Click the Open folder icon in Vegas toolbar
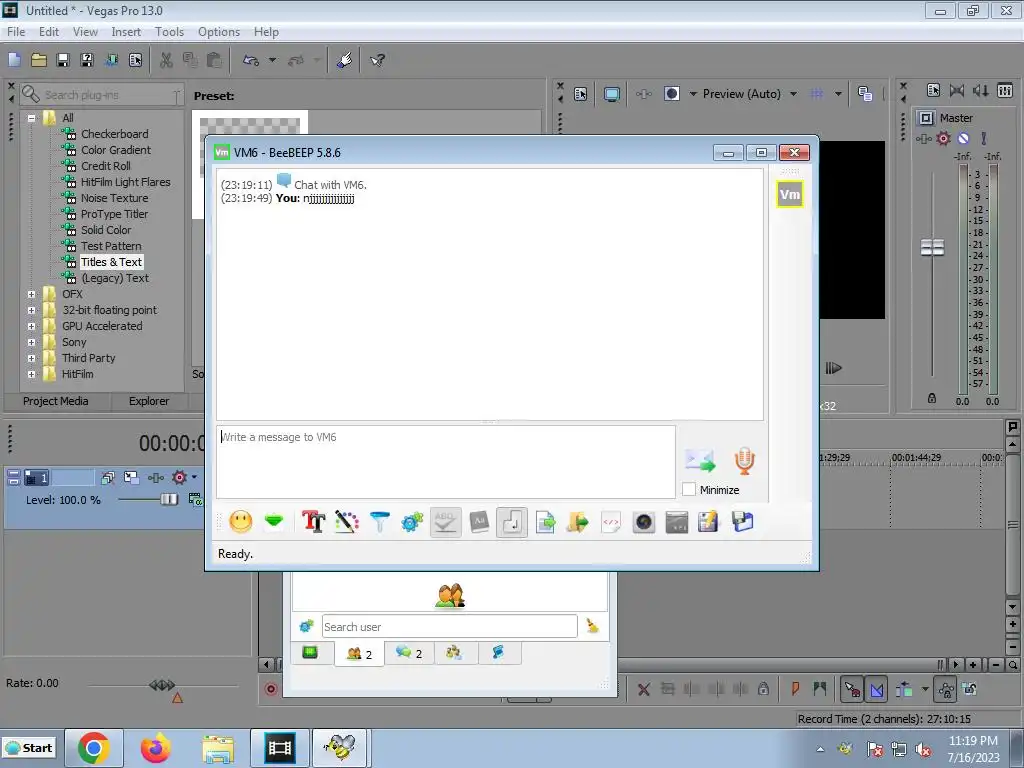The height and width of the screenshot is (768, 1024). pos(39,60)
